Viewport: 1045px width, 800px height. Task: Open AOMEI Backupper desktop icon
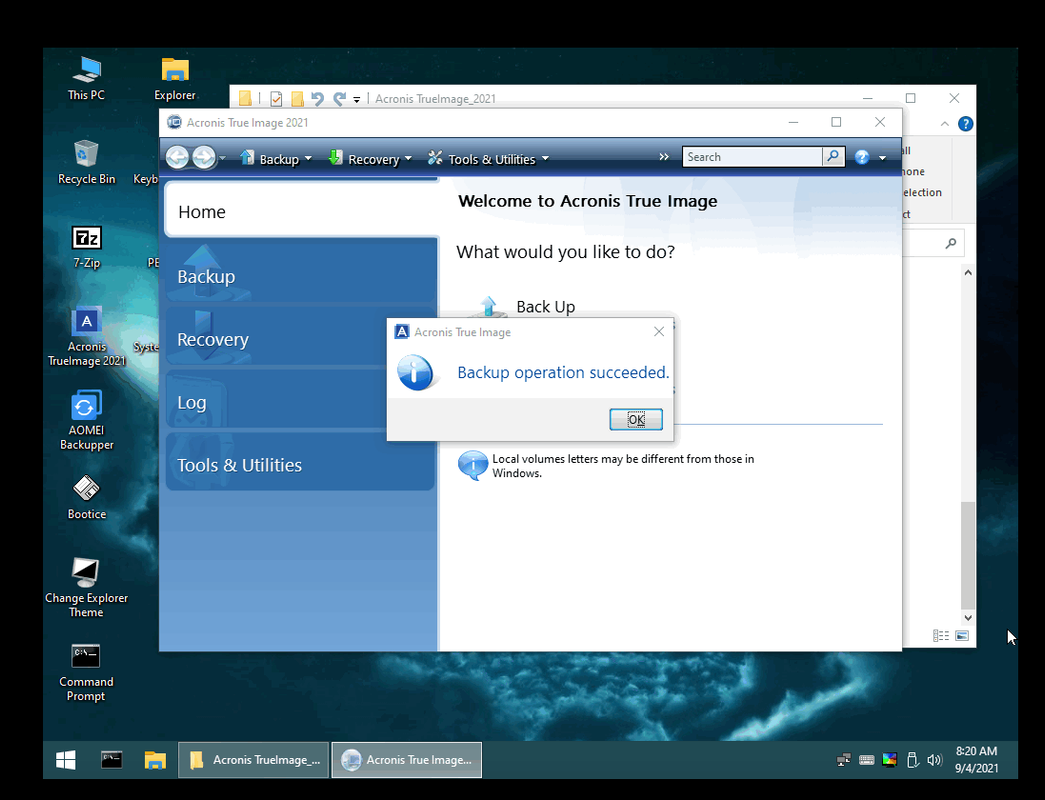click(86, 421)
